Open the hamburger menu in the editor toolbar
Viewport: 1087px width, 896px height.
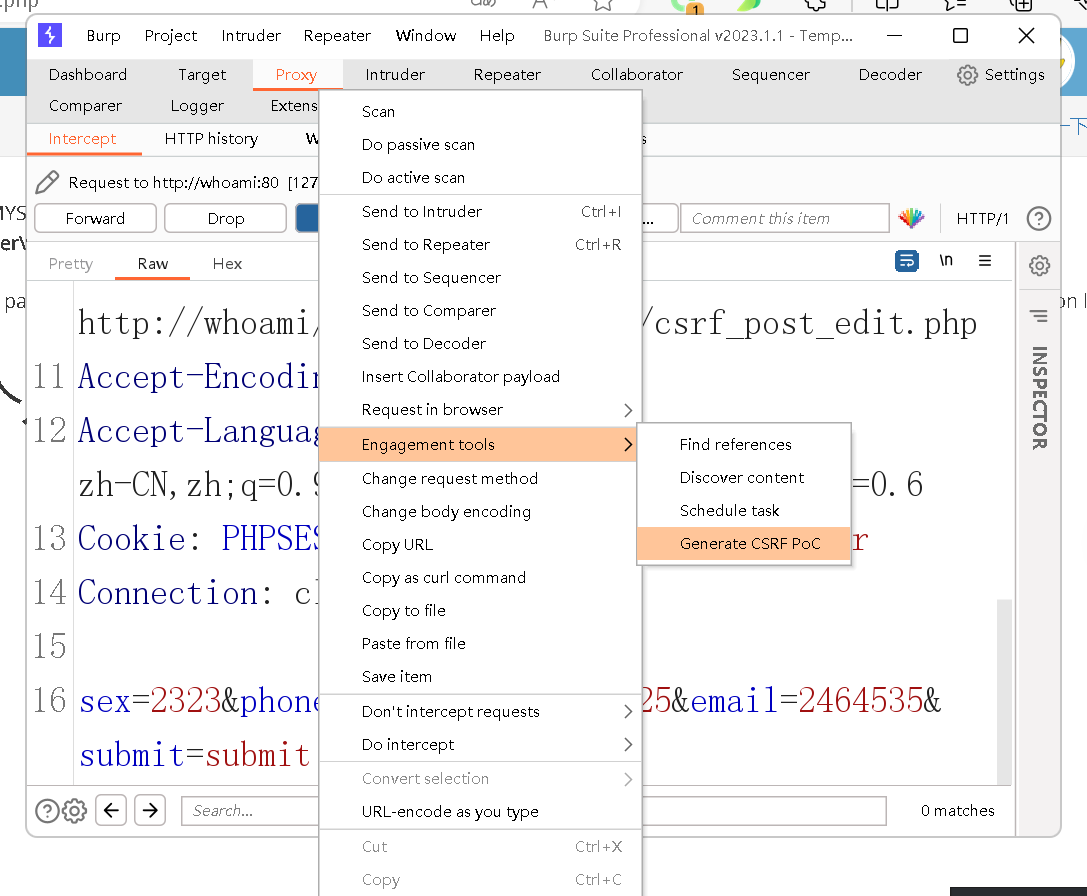click(985, 260)
